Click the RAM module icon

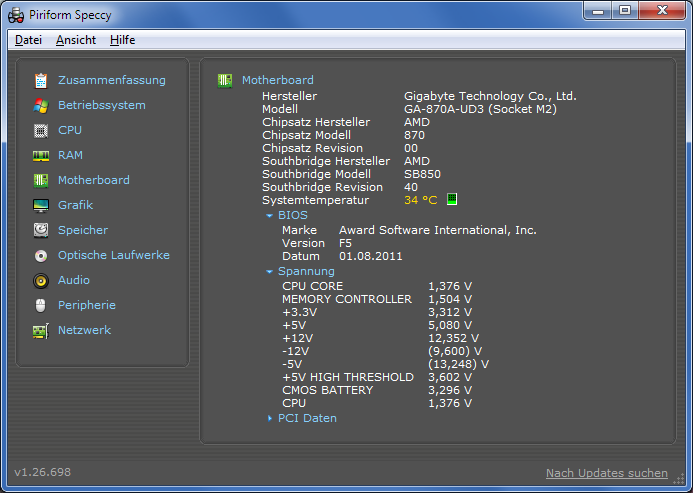[x=41, y=156]
